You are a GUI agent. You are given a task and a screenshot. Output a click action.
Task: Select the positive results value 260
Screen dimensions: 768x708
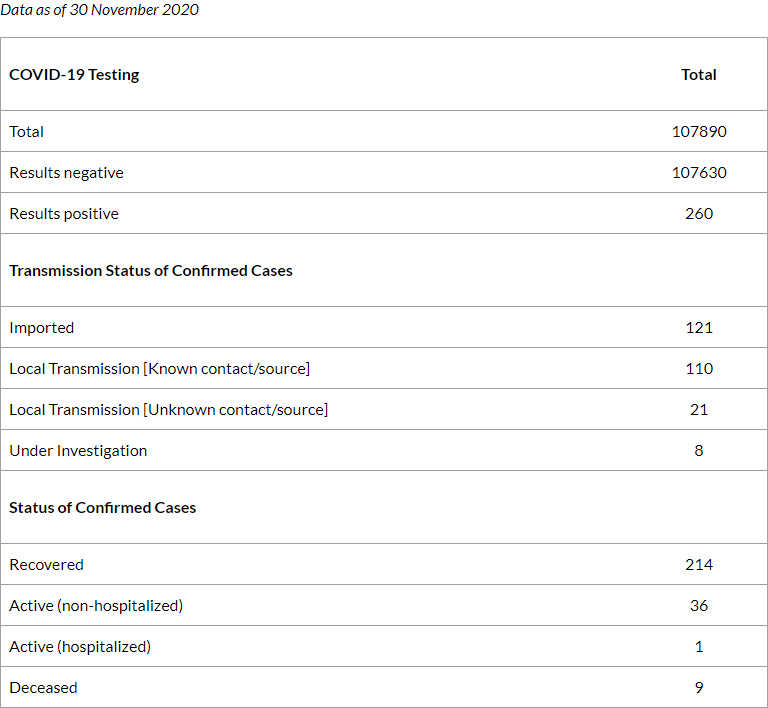pos(699,214)
